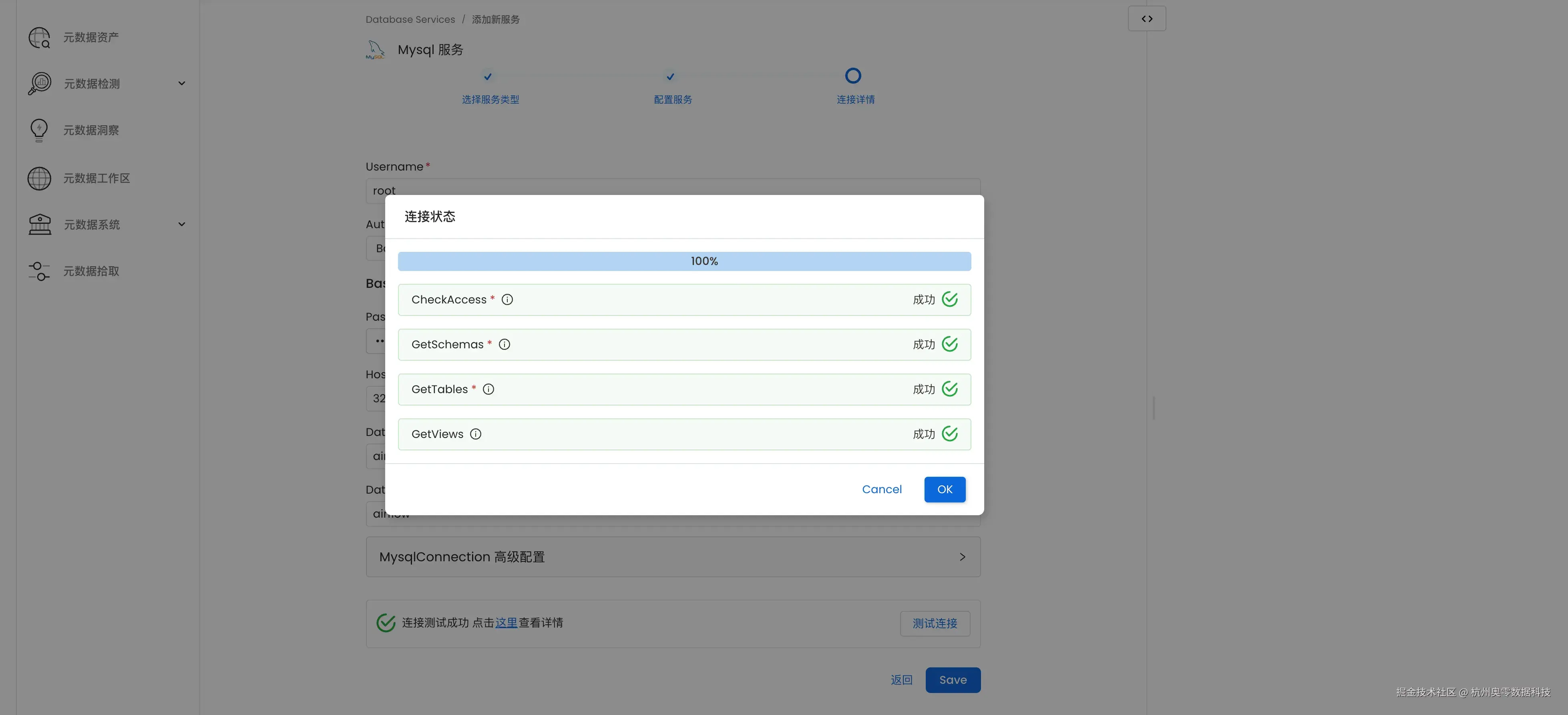Click the info icon next to GetViews
1568x715 pixels.
[x=475, y=434]
